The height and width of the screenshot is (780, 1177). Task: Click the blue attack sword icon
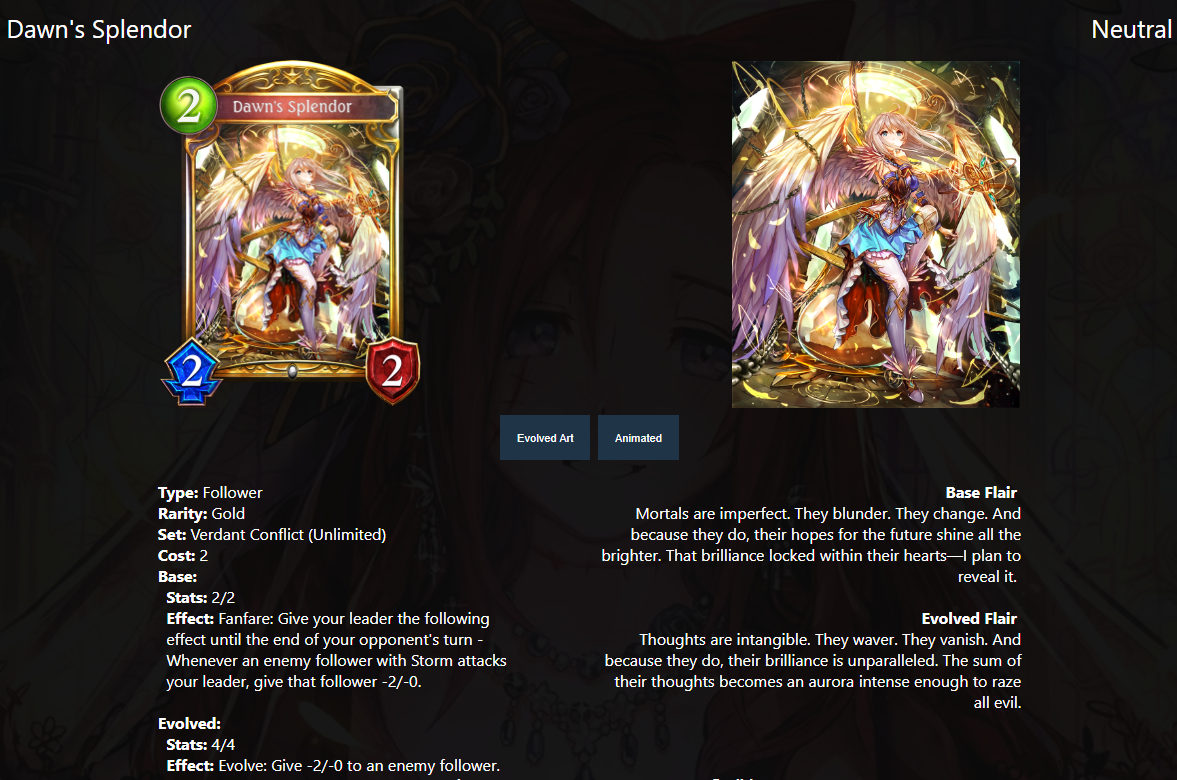[x=192, y=371]
